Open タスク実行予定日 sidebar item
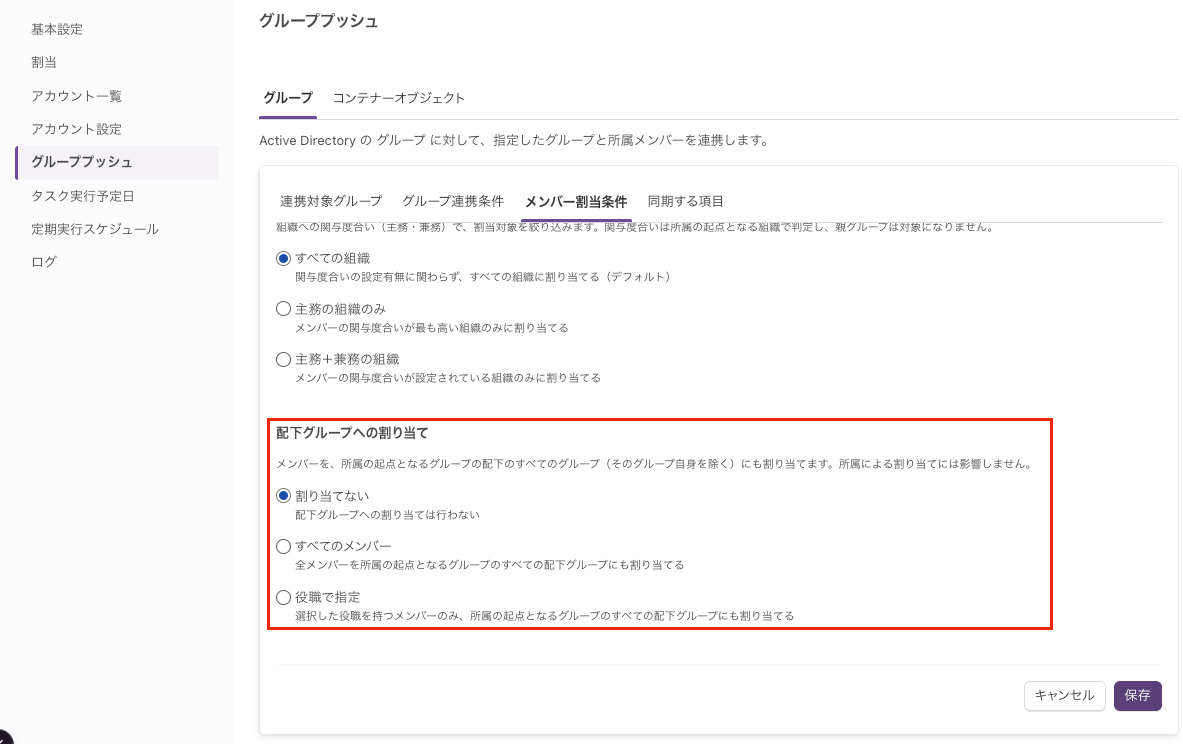The image size is (1183, 744). (83, 196)
